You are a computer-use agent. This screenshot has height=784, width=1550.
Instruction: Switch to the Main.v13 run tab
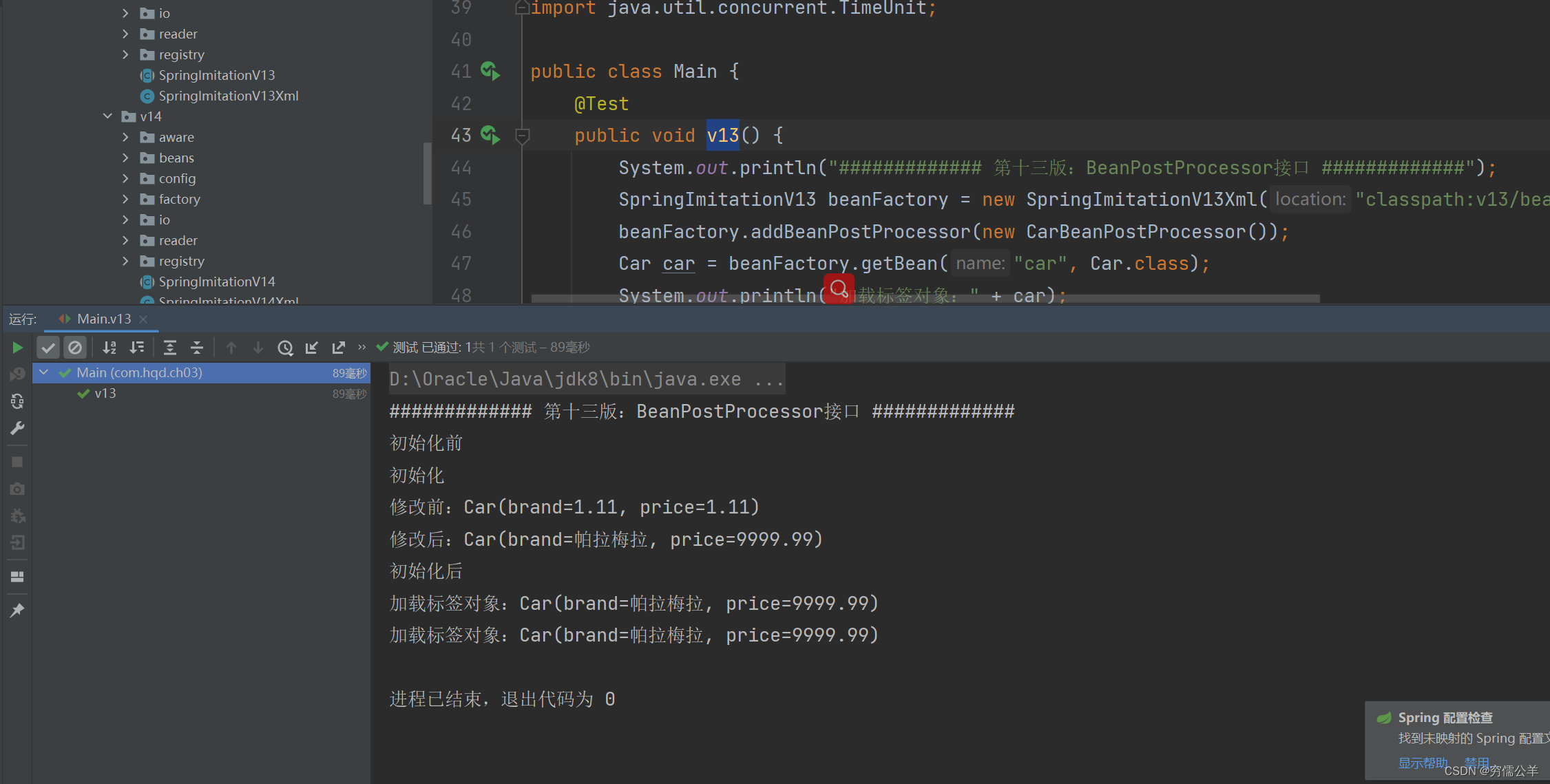tap(103, 319)
